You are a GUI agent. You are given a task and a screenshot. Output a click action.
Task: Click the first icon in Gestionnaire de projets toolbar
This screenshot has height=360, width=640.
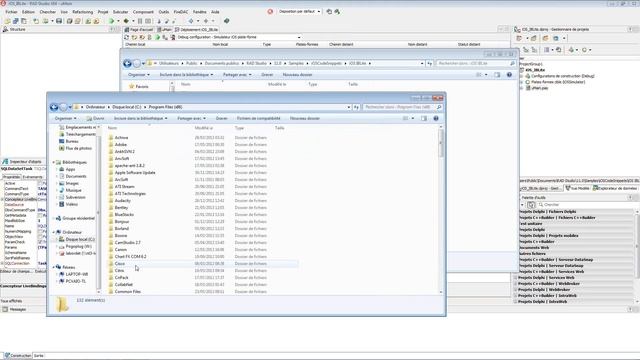pyautogui.click(x=519, y=38)
